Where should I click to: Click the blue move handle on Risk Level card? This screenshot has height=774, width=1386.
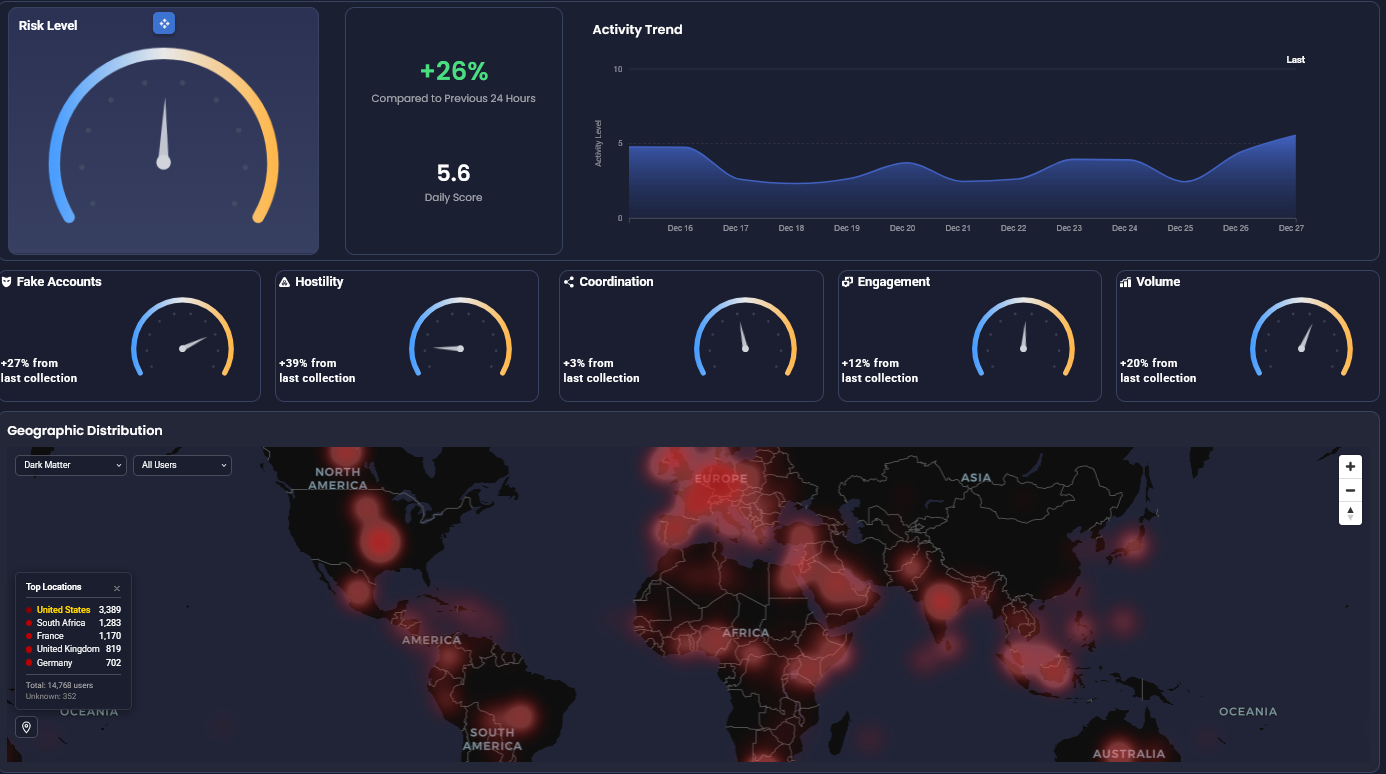pyautogui.click(x=164, y=23)
